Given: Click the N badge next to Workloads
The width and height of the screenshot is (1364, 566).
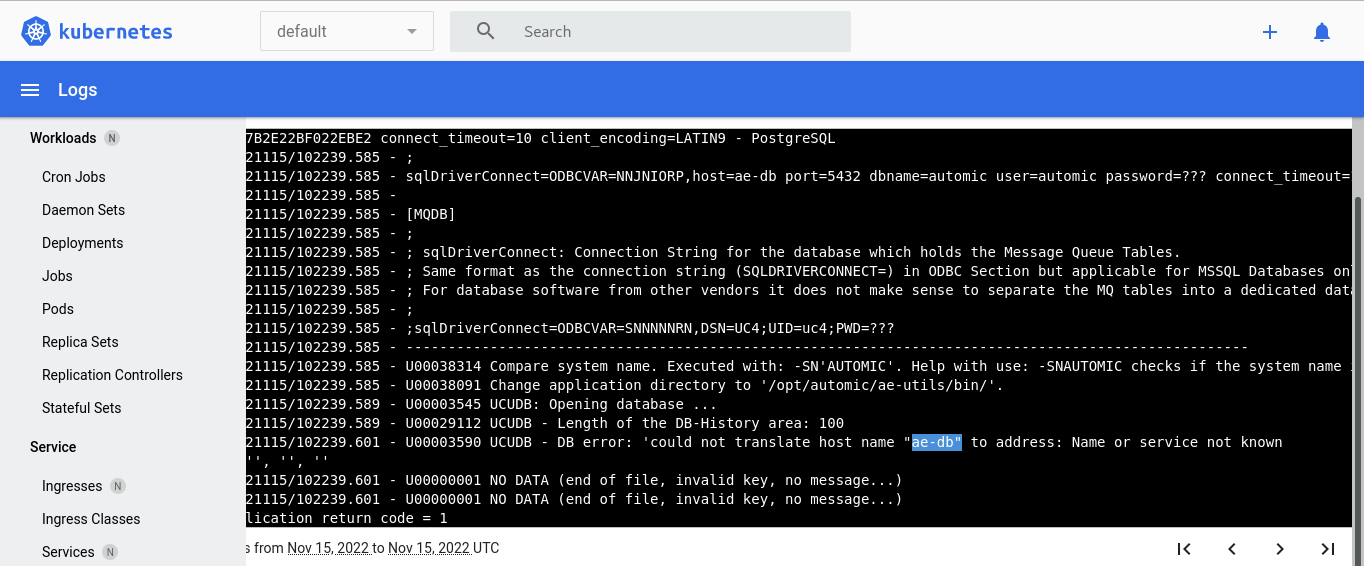Looking at the screenshot, I should click(112, 138).
